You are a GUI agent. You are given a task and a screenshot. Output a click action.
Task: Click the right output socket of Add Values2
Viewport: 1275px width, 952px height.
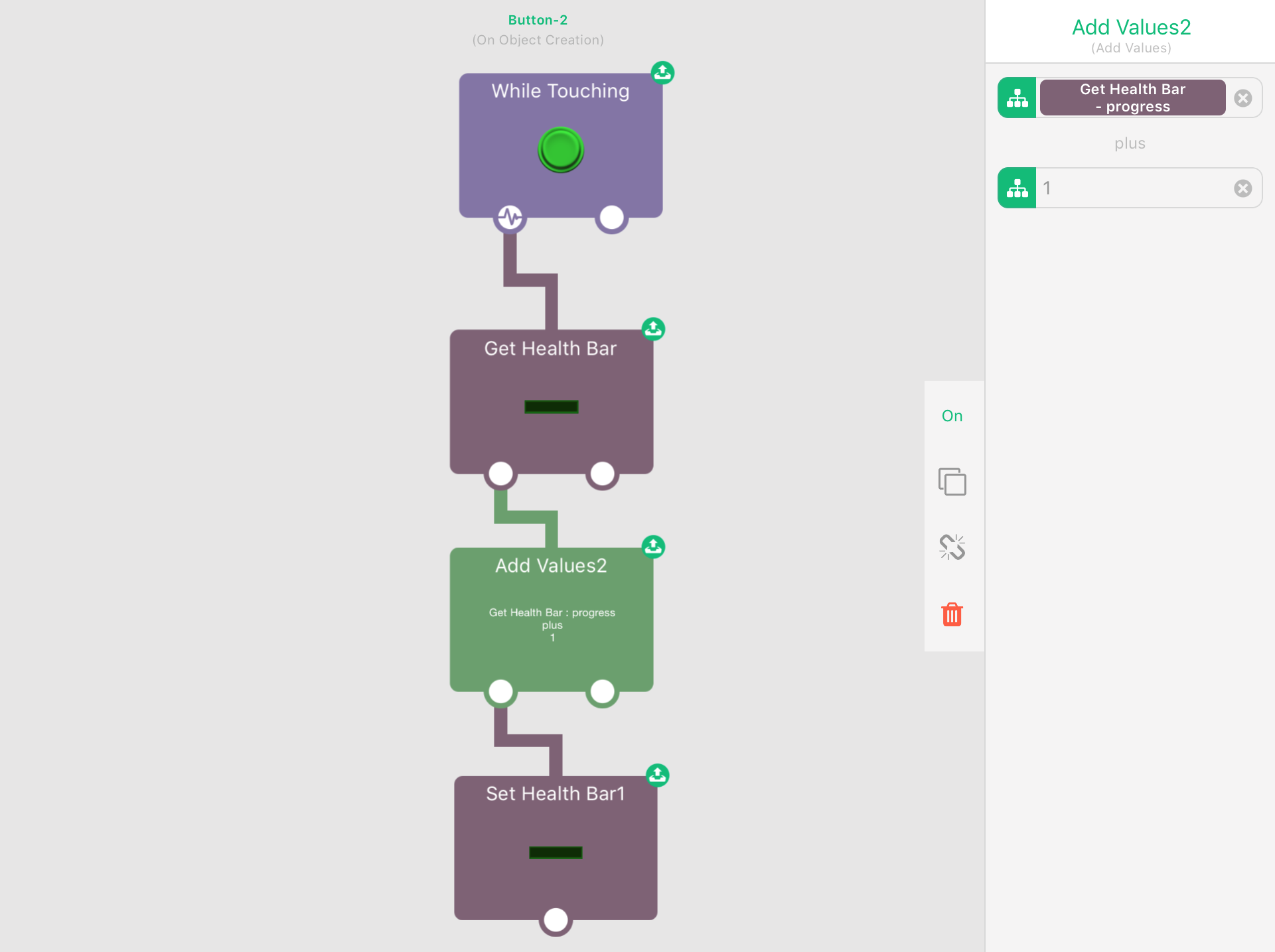pos(602,691)
